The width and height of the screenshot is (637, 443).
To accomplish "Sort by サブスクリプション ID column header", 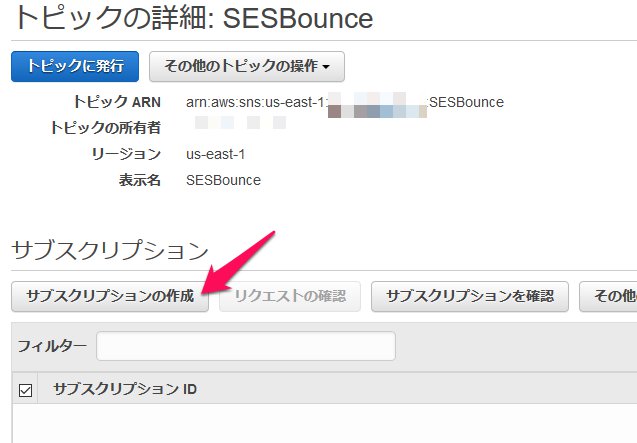I will [x=124, y=389].
